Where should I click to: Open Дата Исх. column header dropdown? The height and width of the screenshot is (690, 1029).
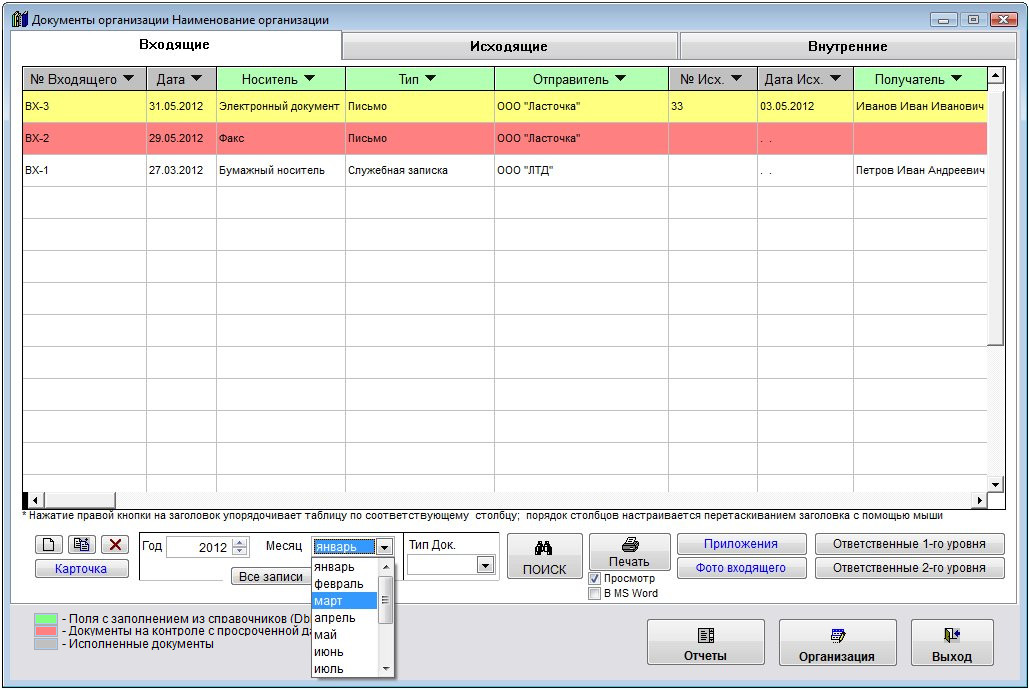(x=835, y=79)
